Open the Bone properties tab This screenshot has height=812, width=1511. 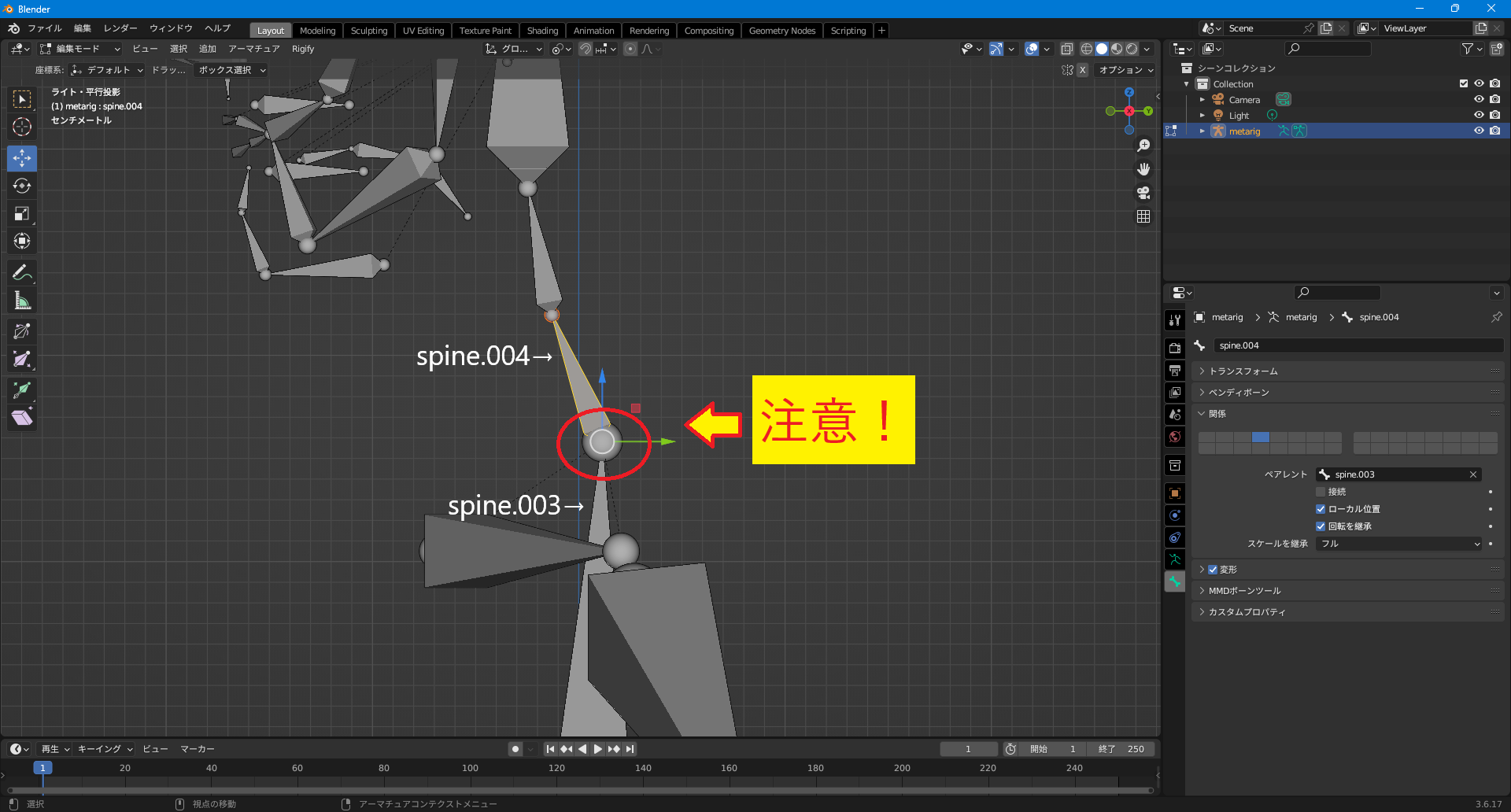tap(1175, 581)
